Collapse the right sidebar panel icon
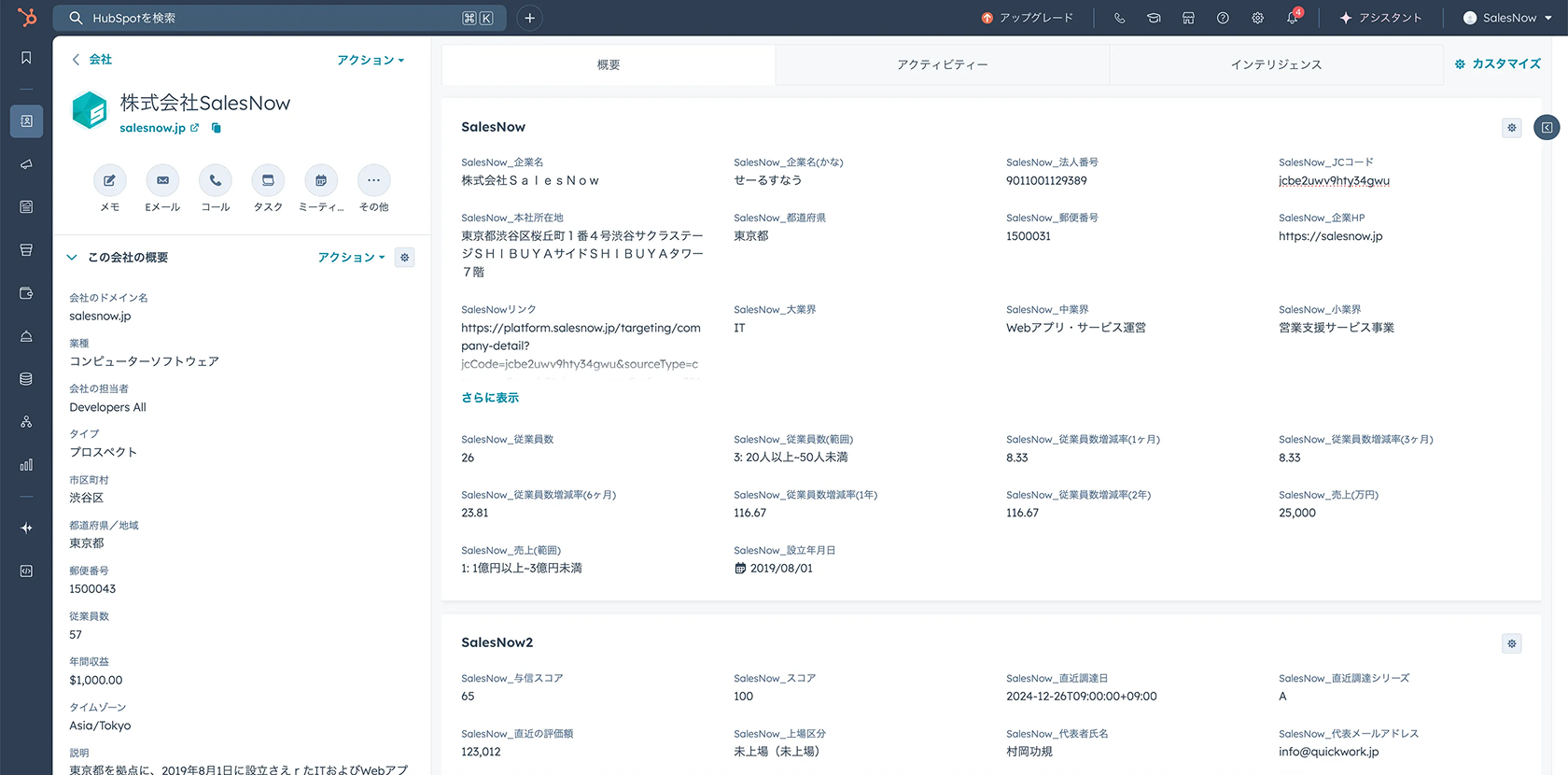 [x=1547, y=127]
